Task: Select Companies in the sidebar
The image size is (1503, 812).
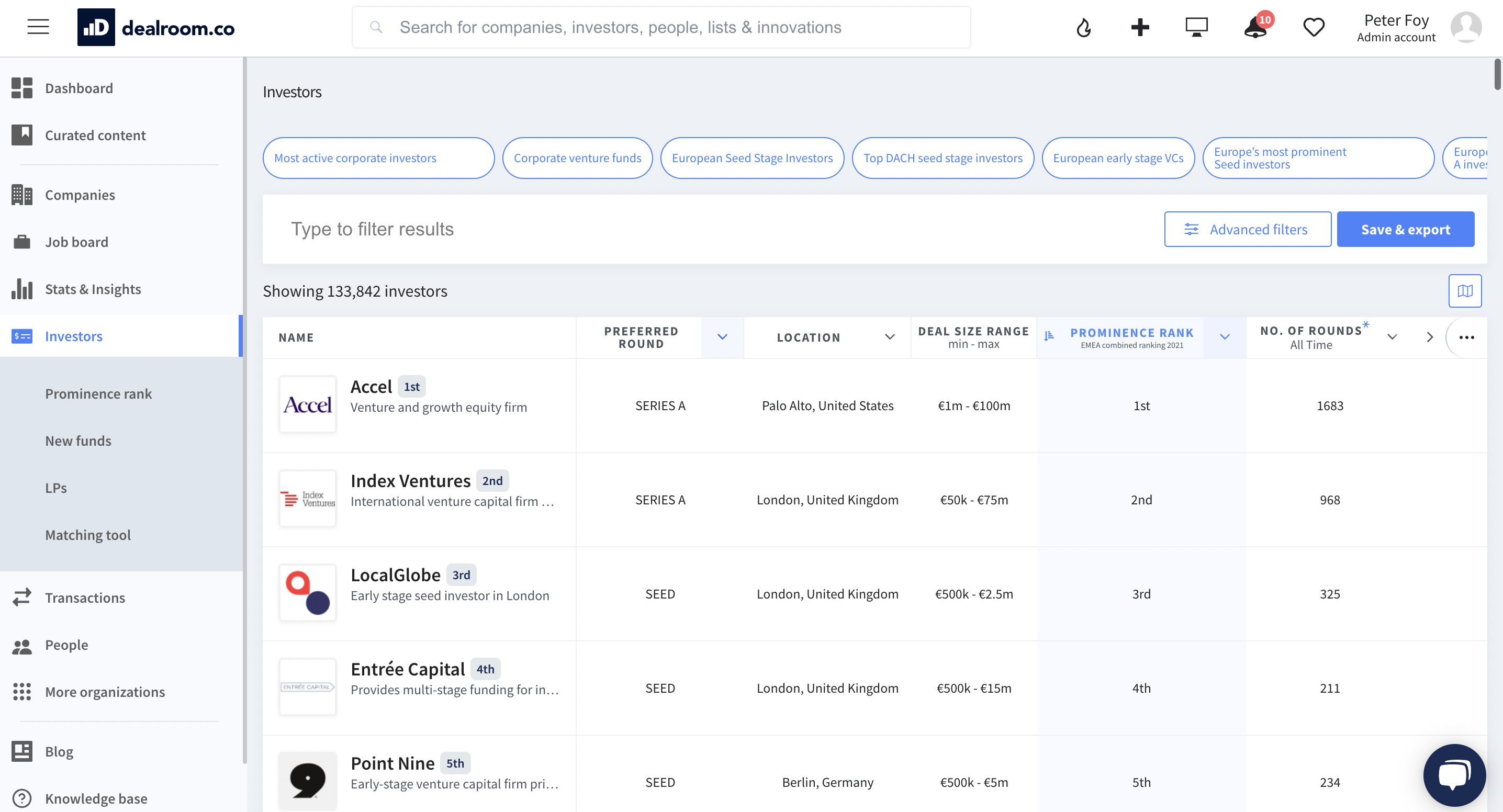Action: pyautogui.click(x=80, y=195)
